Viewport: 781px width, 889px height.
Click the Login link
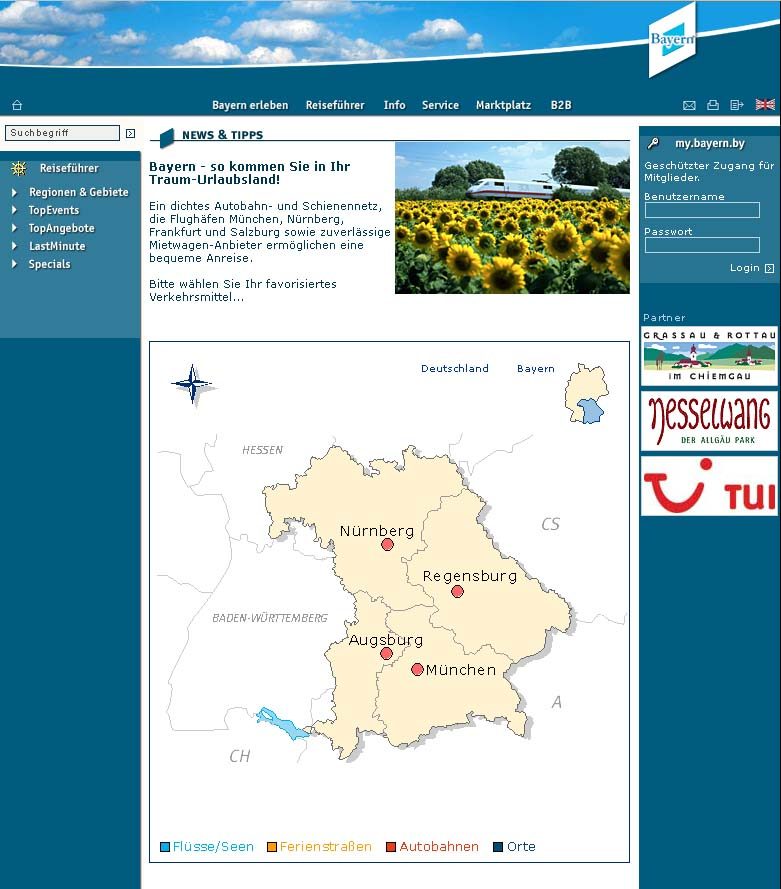click(745, 268)
